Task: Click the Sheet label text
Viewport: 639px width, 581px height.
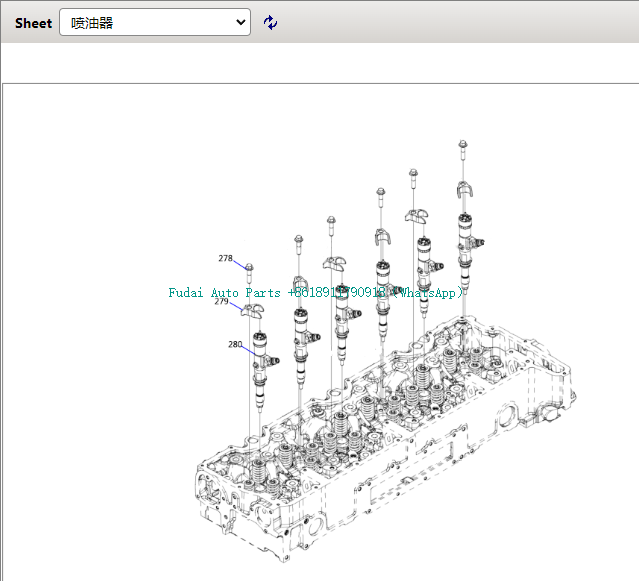Action: pos(33,23)
